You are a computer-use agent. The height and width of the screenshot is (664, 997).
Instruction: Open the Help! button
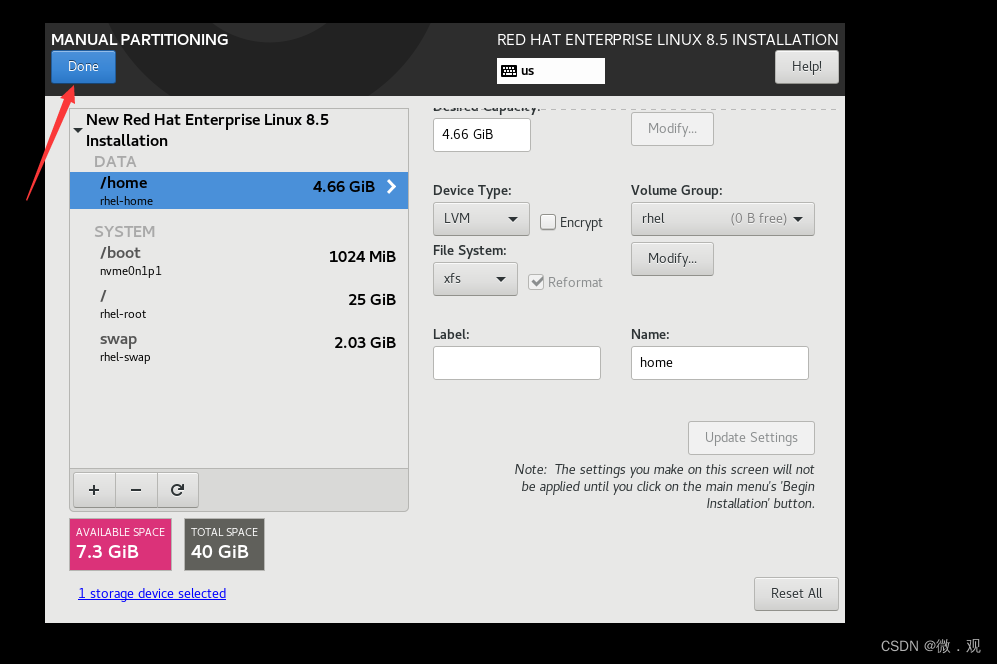(x=806, y=67)
